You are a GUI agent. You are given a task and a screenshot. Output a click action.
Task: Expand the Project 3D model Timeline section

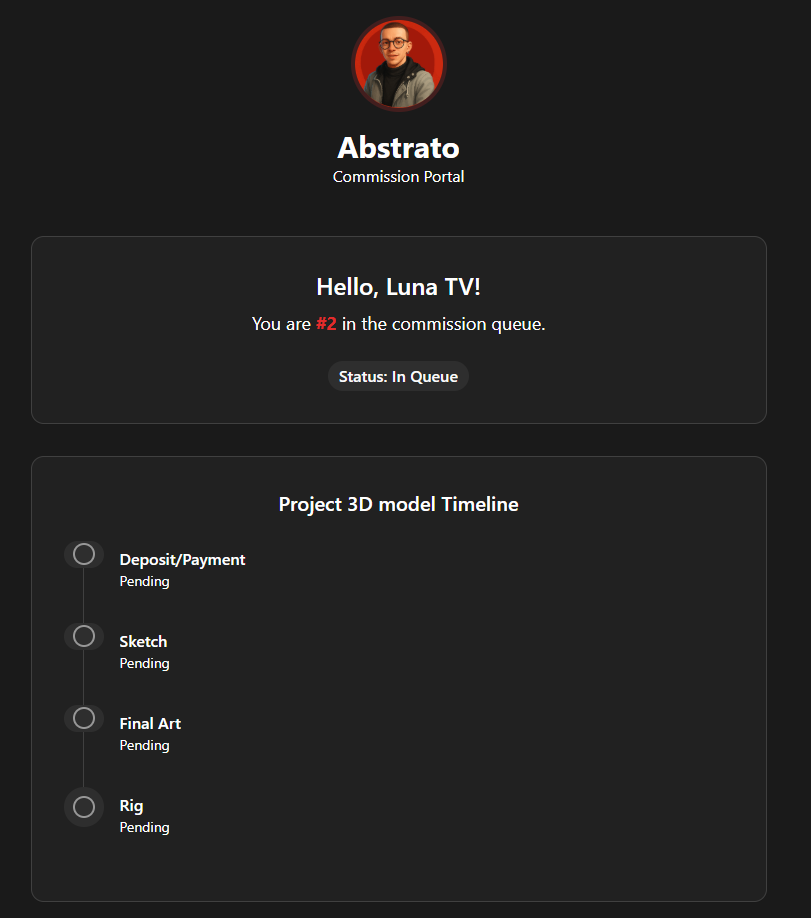point(398,504)
